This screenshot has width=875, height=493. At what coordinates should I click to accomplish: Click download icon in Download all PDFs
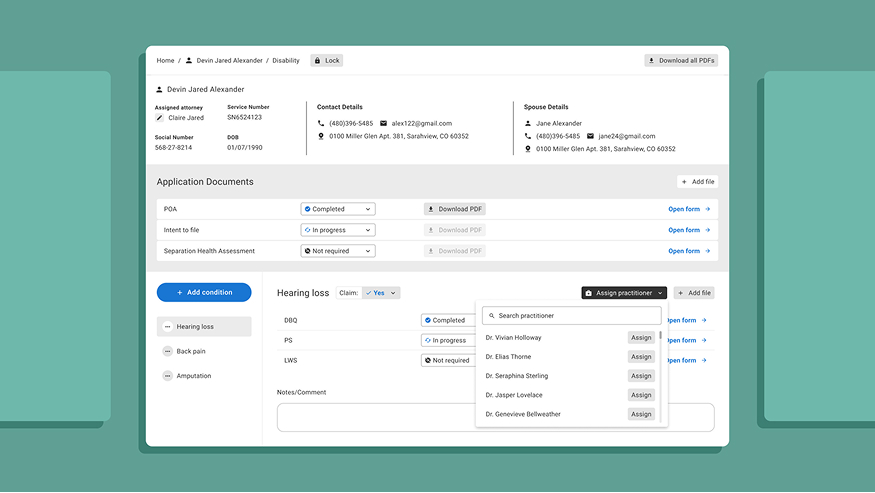(x=651, y=60)
